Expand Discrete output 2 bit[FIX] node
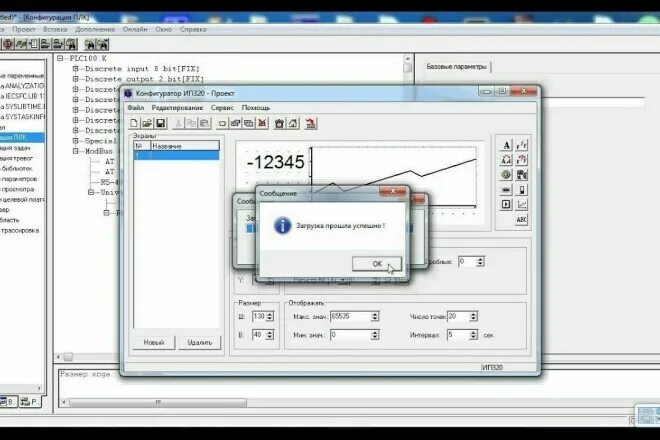The height and width of the screenshot is (440, 660). click(75, 79)
